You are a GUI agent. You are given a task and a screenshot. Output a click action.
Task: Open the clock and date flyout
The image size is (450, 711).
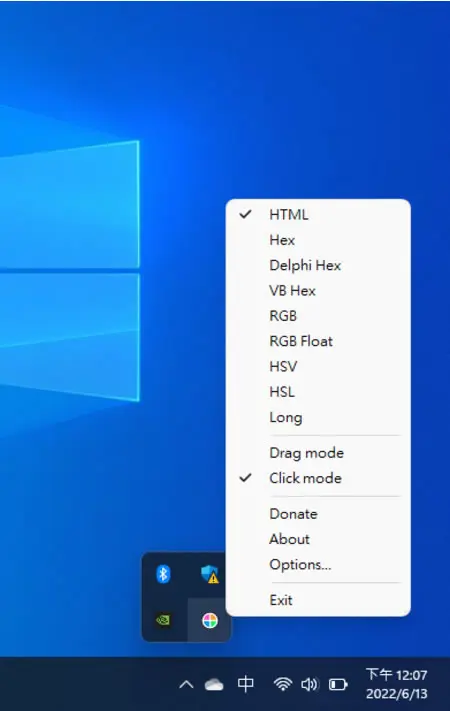396,684
